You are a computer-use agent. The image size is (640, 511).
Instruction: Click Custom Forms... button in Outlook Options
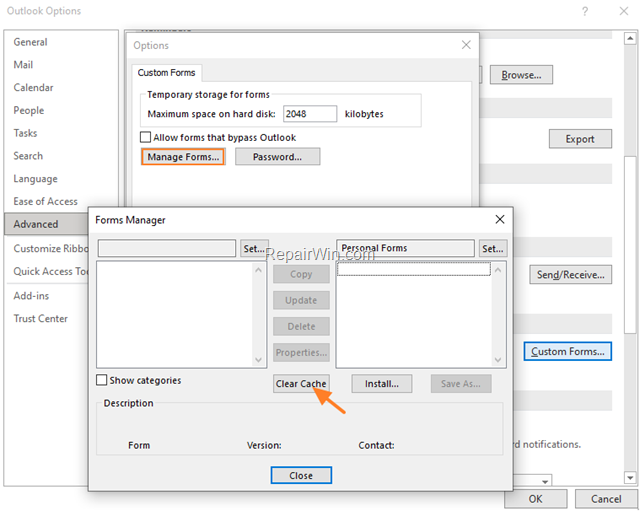(568, 351)
